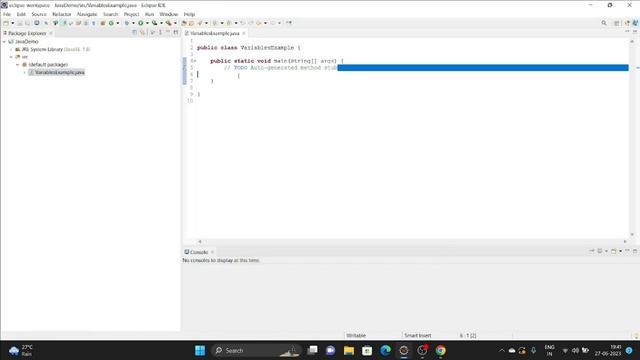Click the tip light-bulb icon in status bar
The image size is (640, 360).
pyautogui.click(x=636, y=336)
